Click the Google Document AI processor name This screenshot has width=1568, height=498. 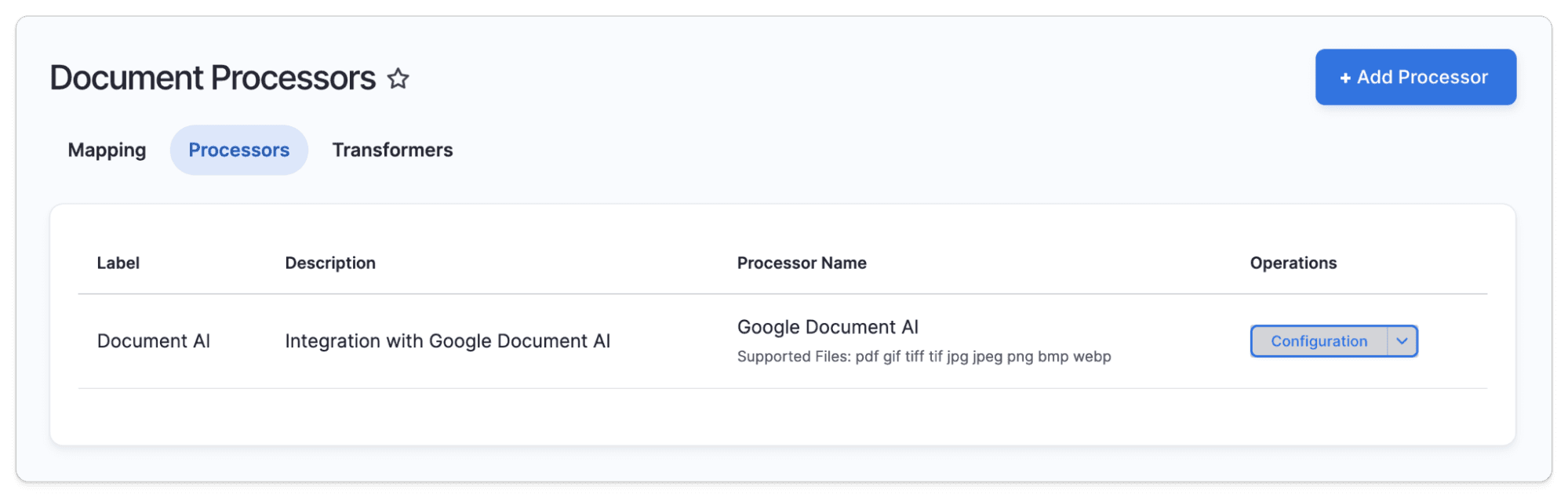[828, 327]
